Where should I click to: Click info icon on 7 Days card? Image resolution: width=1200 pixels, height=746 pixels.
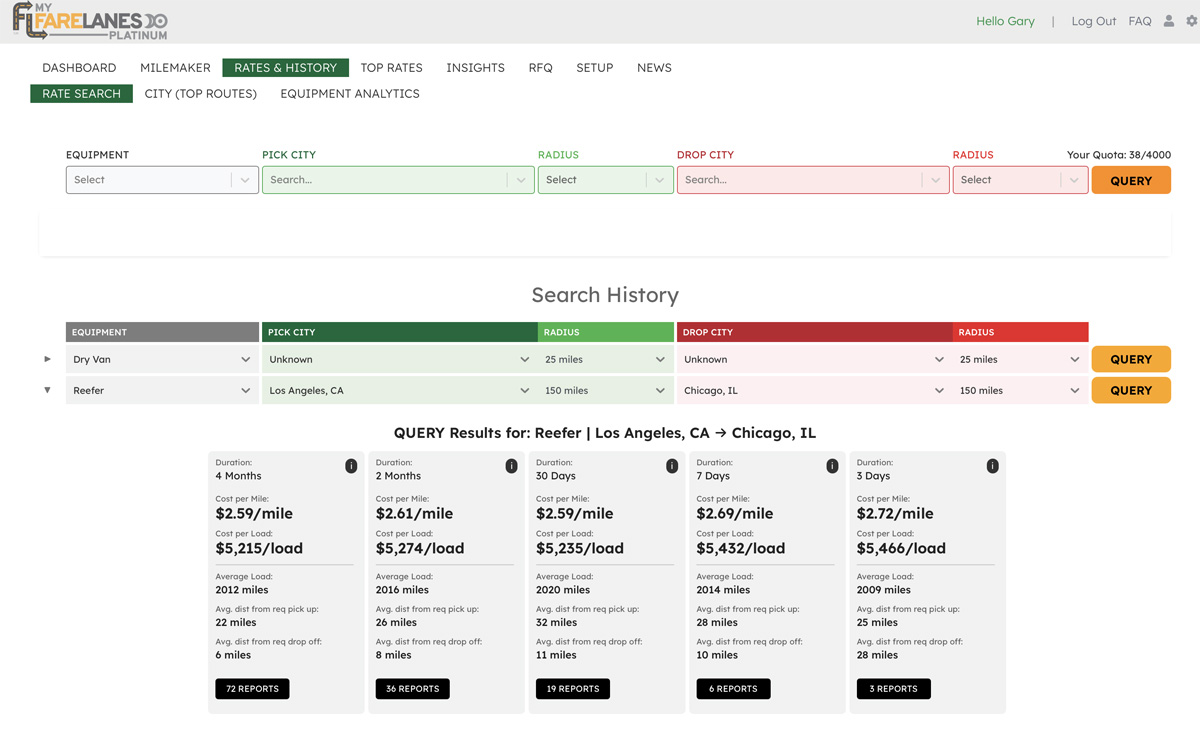coord(832,466)
